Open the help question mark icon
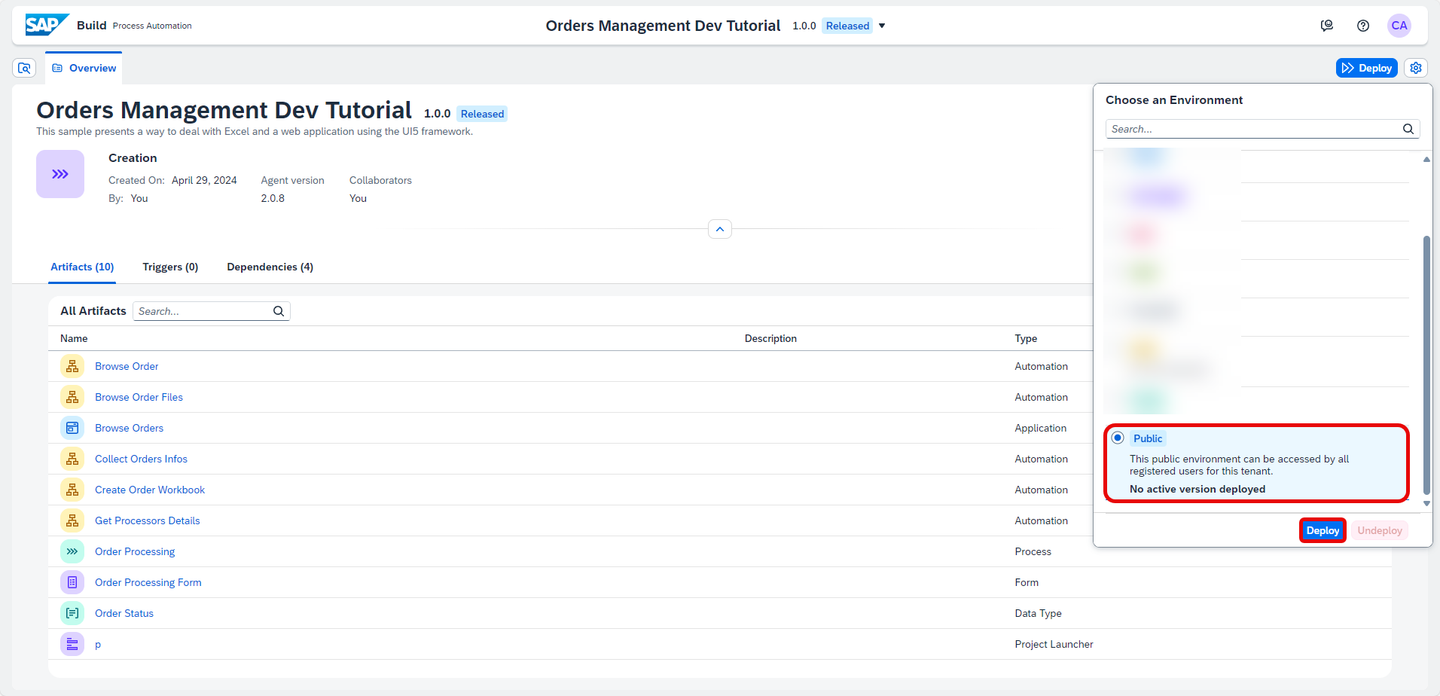 [x=1363, y=26]
